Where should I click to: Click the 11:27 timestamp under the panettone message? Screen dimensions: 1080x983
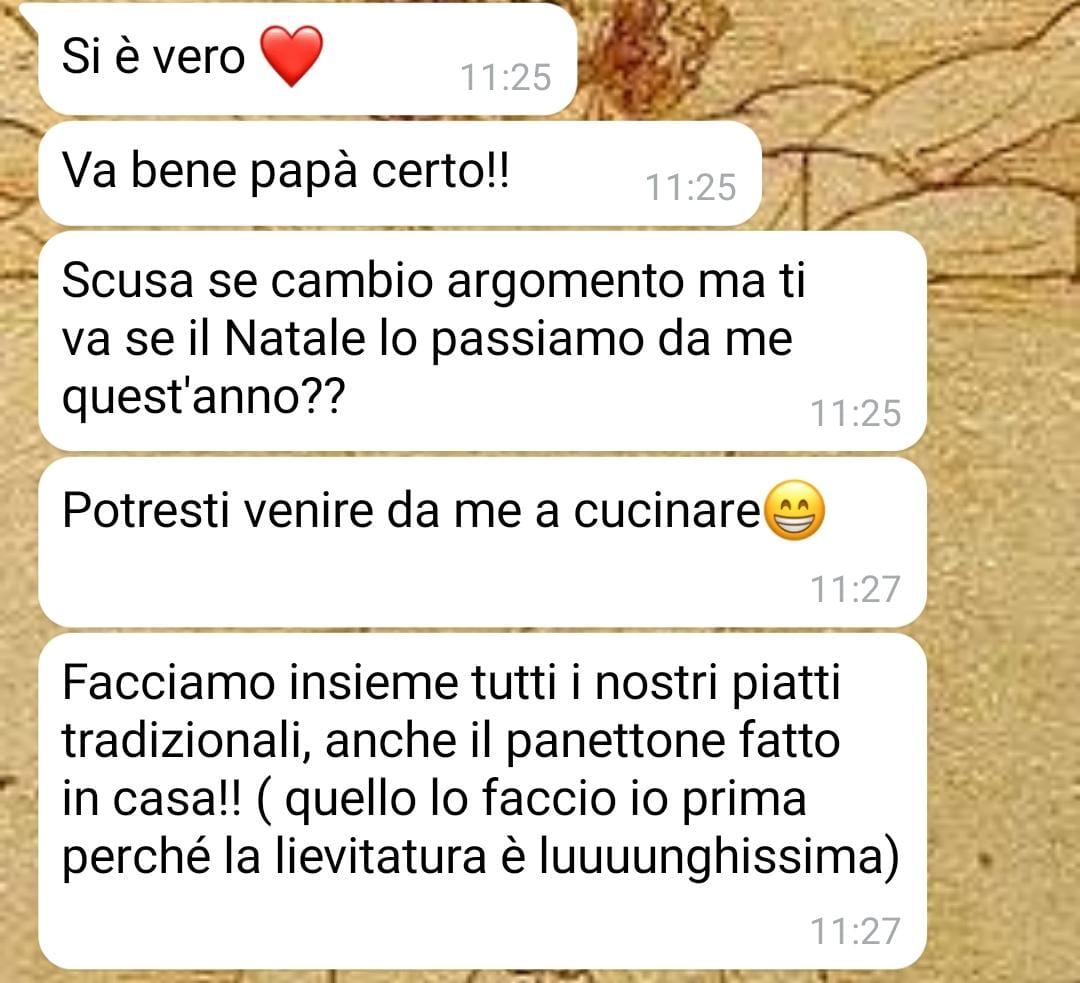tap(855, 931)
